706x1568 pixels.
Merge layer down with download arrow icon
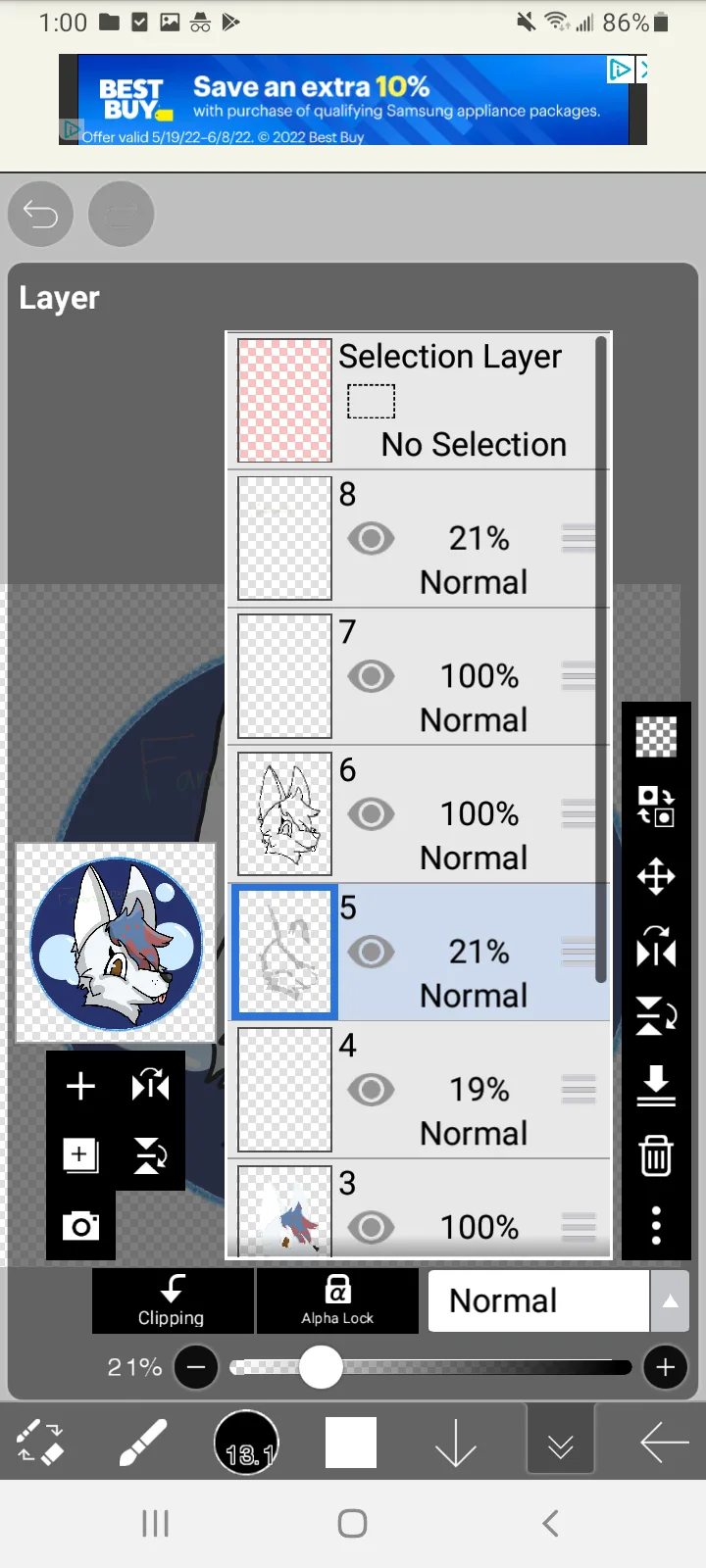tap(656, 1086)
